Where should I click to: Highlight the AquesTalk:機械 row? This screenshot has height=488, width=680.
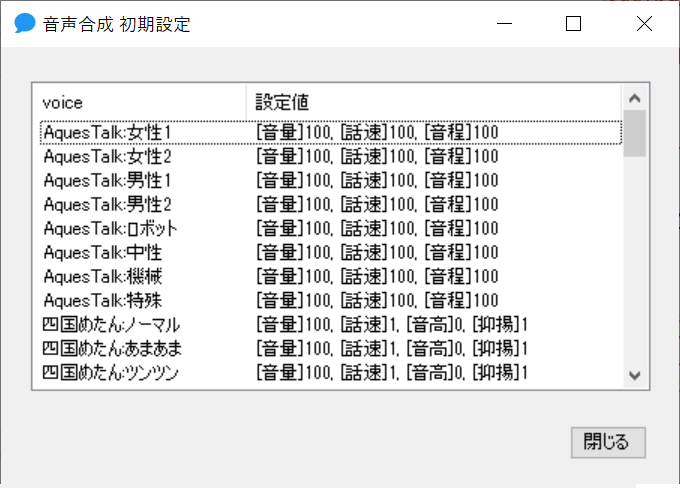click(102, 276)
